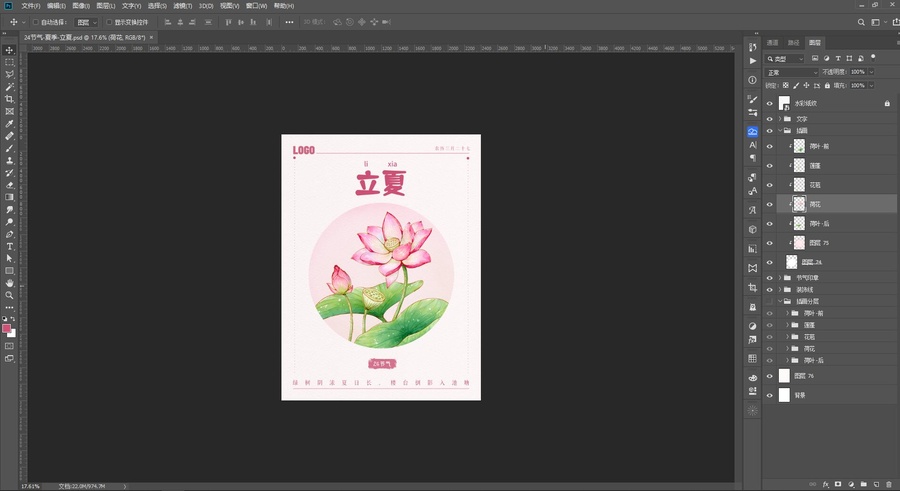
Task: Create a new group from panel footer
Action: pyautogui.click(x=863, y=484)
